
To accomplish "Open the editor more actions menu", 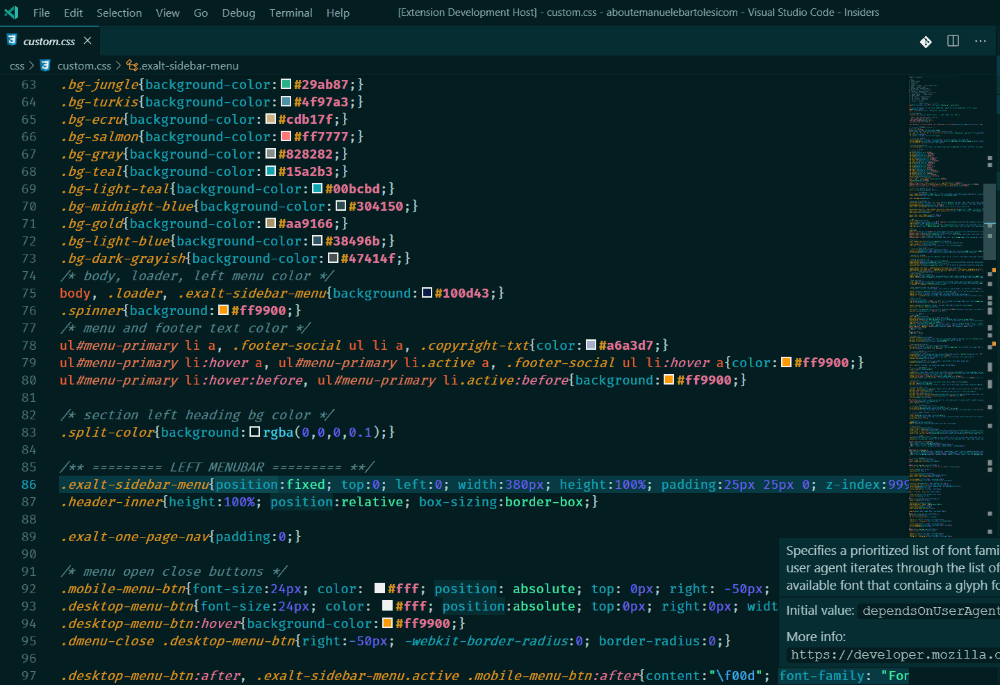I will tap(980, 41).
